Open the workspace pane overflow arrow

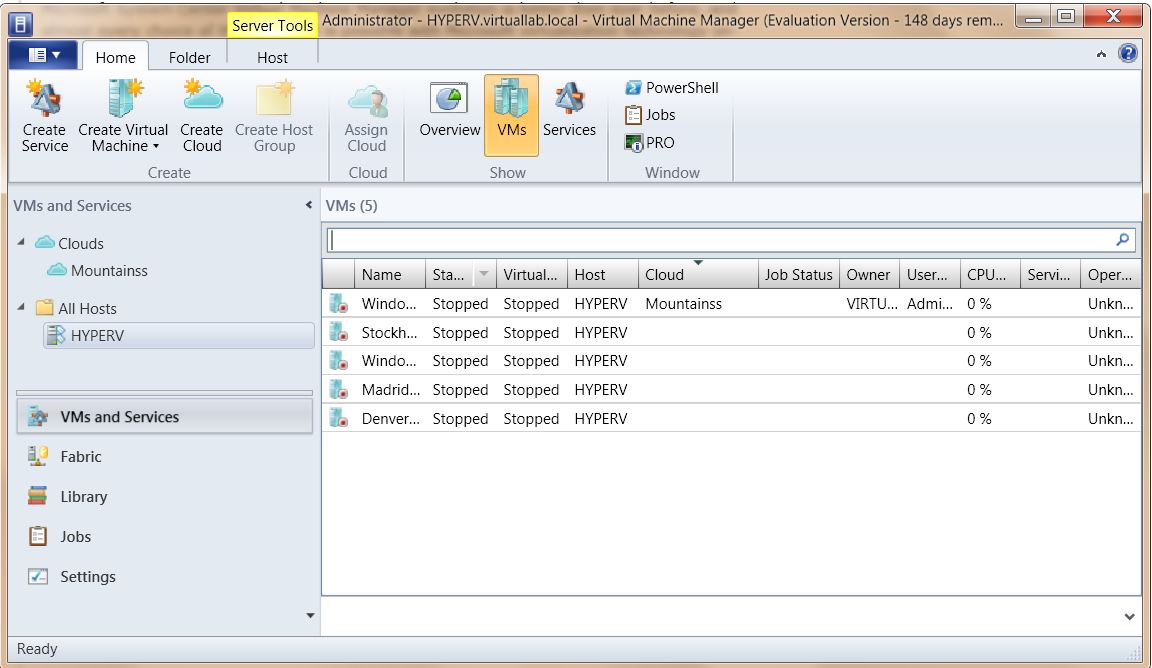click(310, 616)
